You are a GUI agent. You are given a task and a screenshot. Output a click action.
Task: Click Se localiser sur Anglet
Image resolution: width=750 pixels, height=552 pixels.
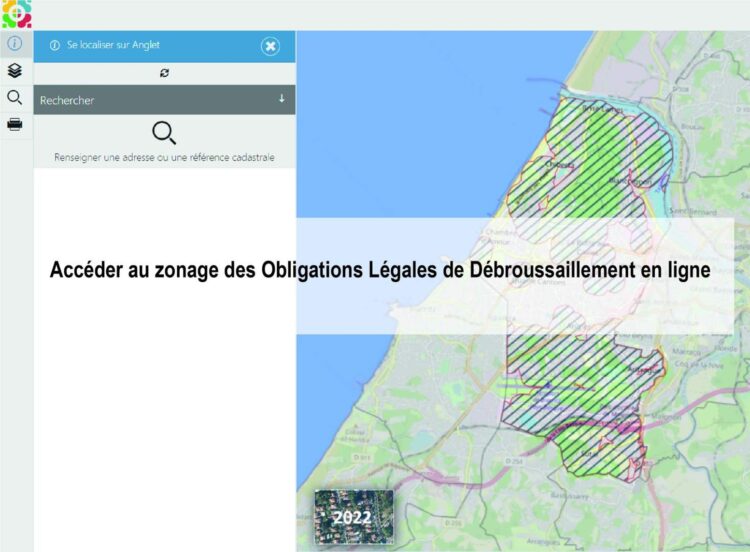(113, 46)
